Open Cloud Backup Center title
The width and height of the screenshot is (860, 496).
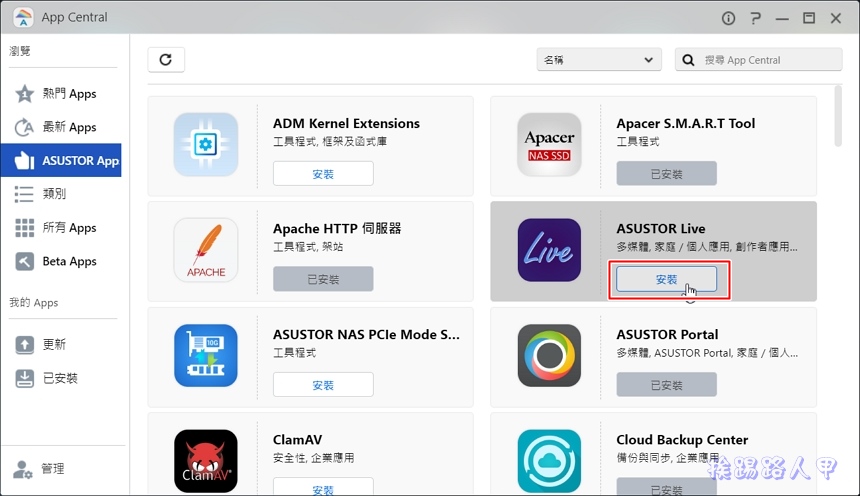(682, 439)
